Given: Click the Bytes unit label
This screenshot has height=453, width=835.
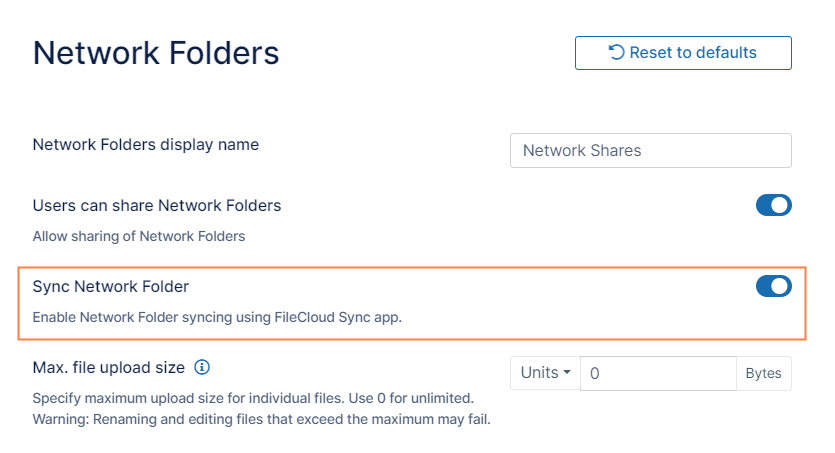Looking at the screenshot, I should [763, 373].
